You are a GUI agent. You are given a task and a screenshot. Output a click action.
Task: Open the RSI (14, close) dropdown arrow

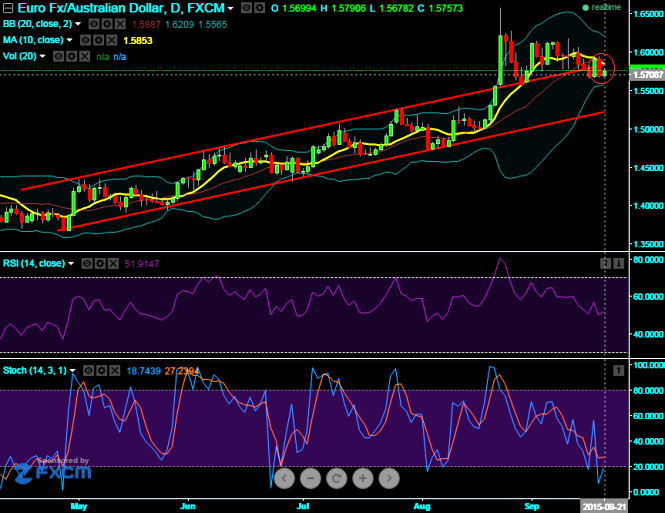71,264
